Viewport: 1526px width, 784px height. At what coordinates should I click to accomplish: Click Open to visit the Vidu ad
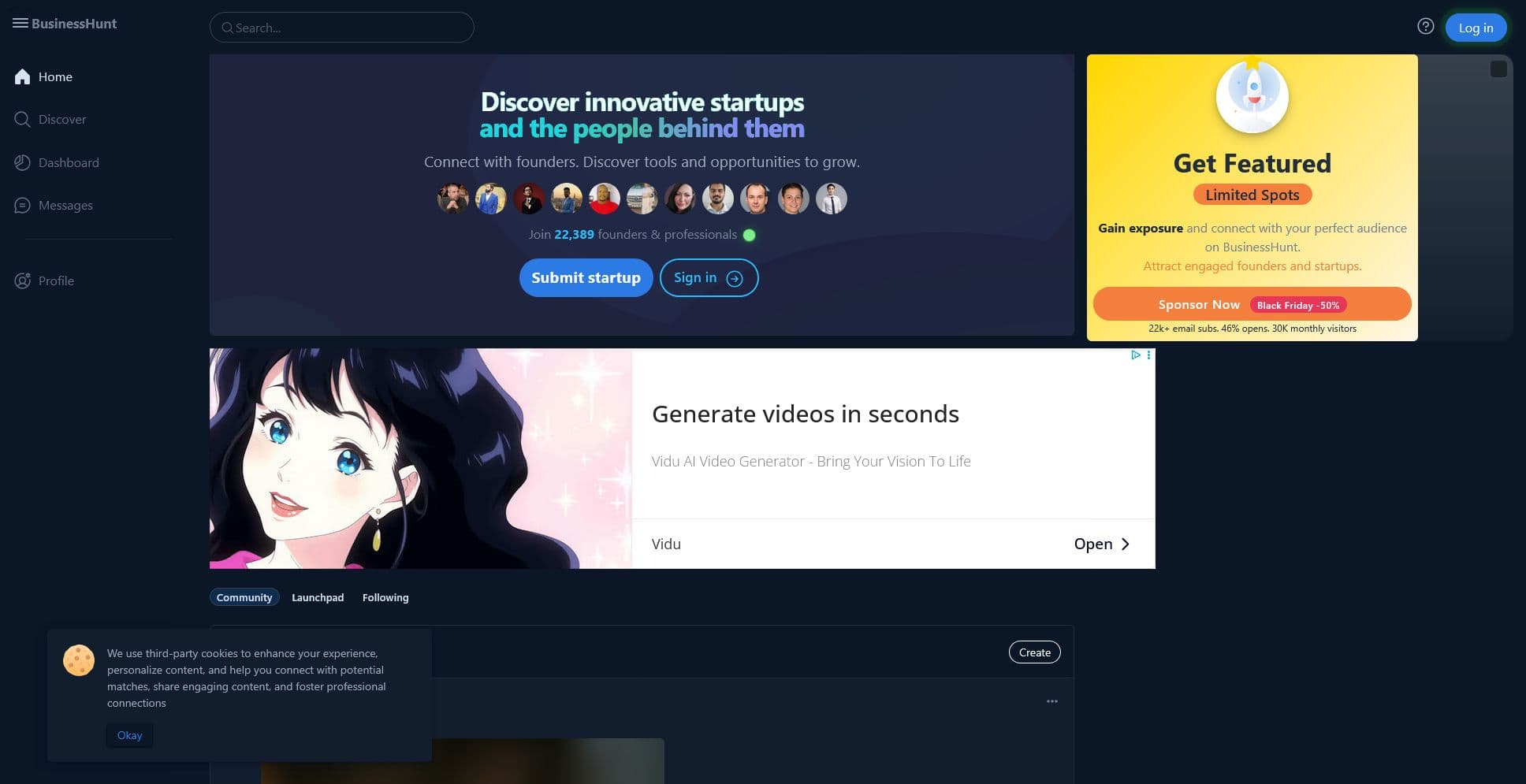point(1101,544)
